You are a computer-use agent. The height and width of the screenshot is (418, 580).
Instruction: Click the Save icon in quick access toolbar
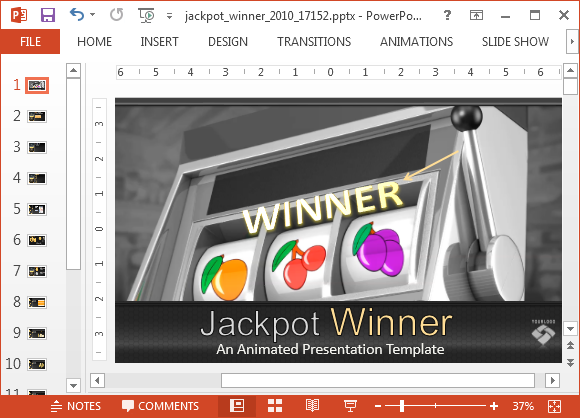pos(48,15)
